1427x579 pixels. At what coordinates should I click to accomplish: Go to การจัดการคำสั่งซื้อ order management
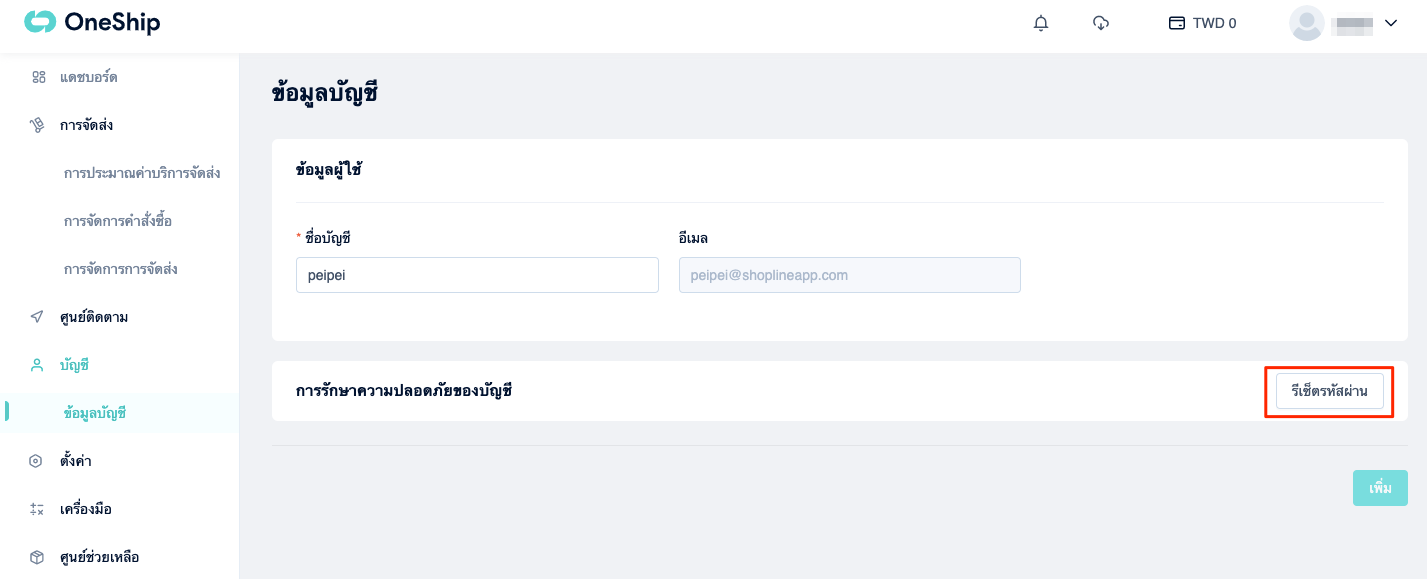coord(118,221)
